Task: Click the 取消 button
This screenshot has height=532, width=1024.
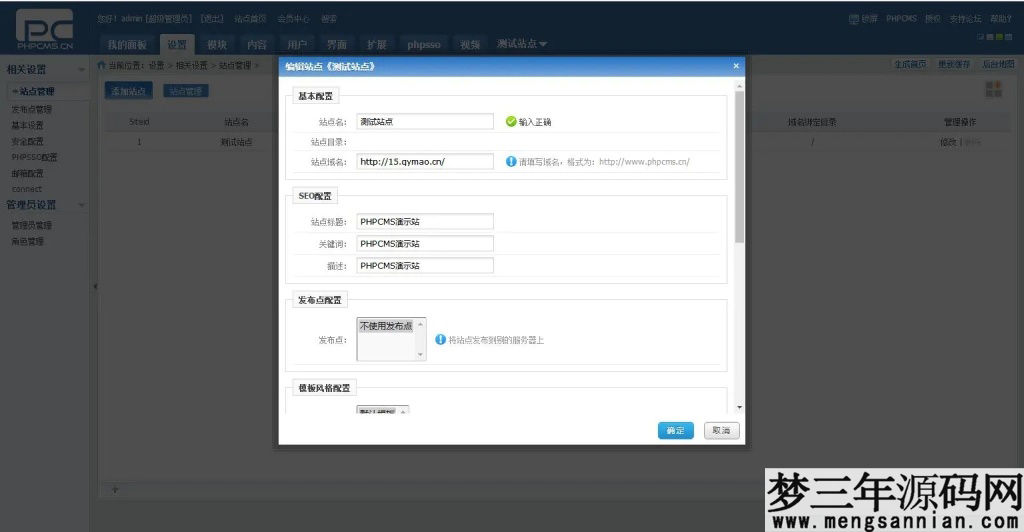Action: point(722,430)
